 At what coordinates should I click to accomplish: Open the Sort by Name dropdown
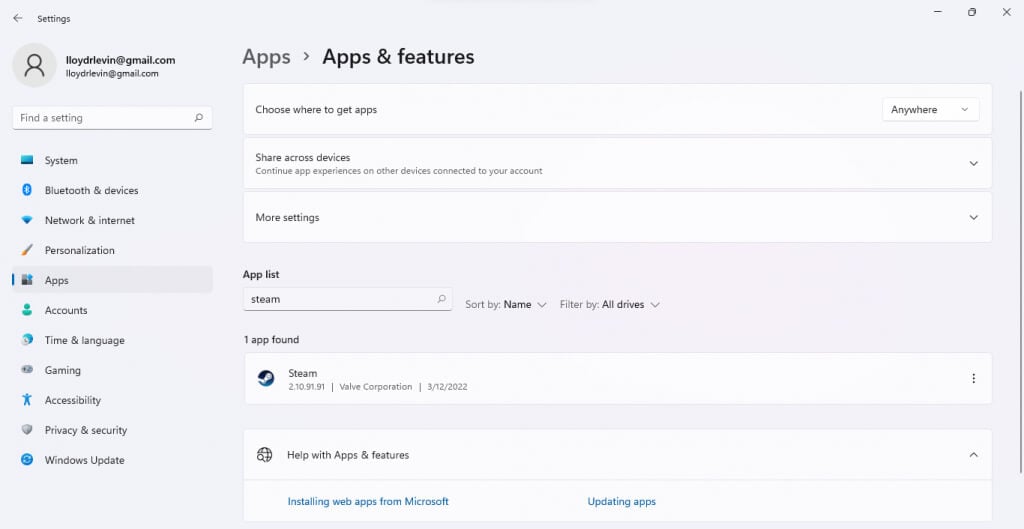pyautogui.click(x=506, y=304)
